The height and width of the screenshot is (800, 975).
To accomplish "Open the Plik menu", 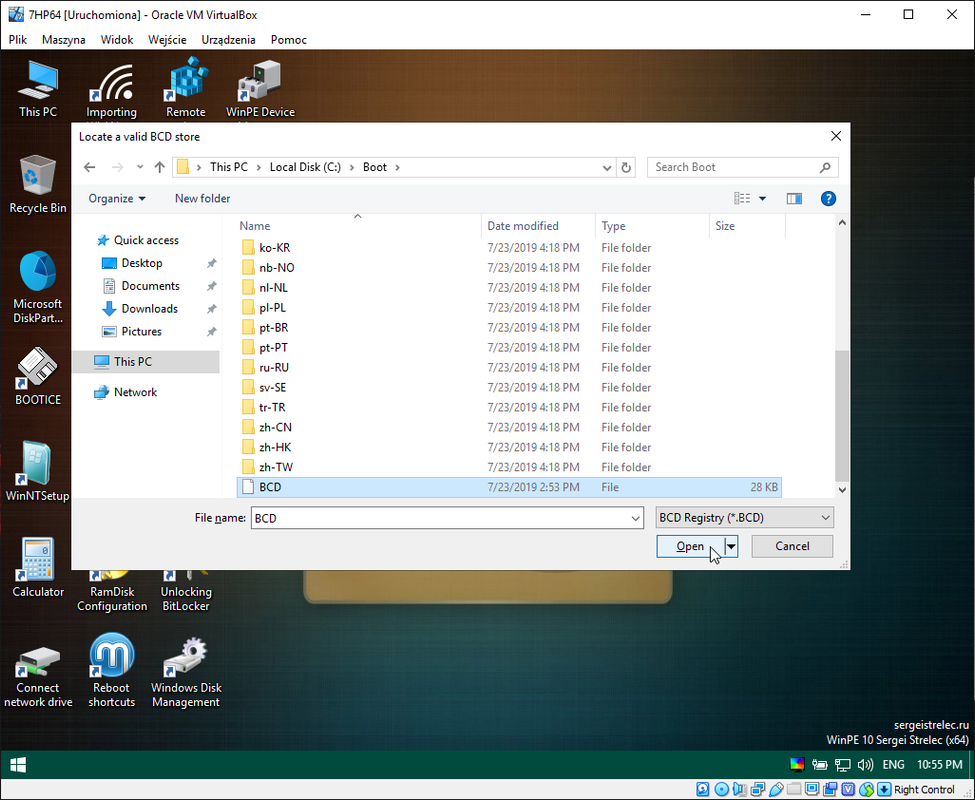I will point(18,40).
